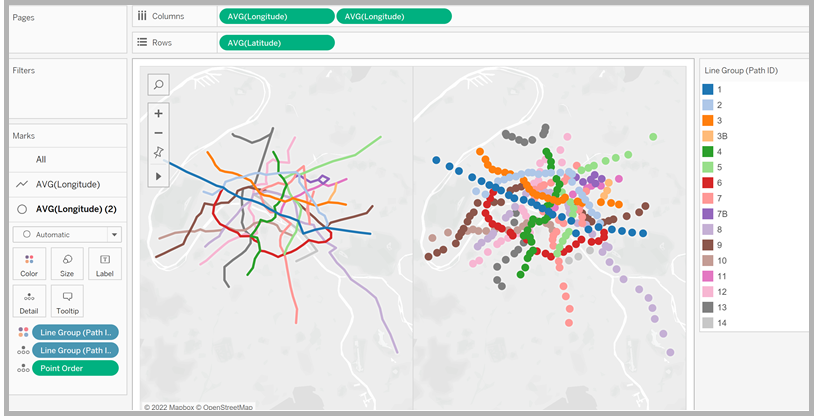Screen dimensions: 814x416
Task: Select the All marks tab
Action: click(41, 159)
